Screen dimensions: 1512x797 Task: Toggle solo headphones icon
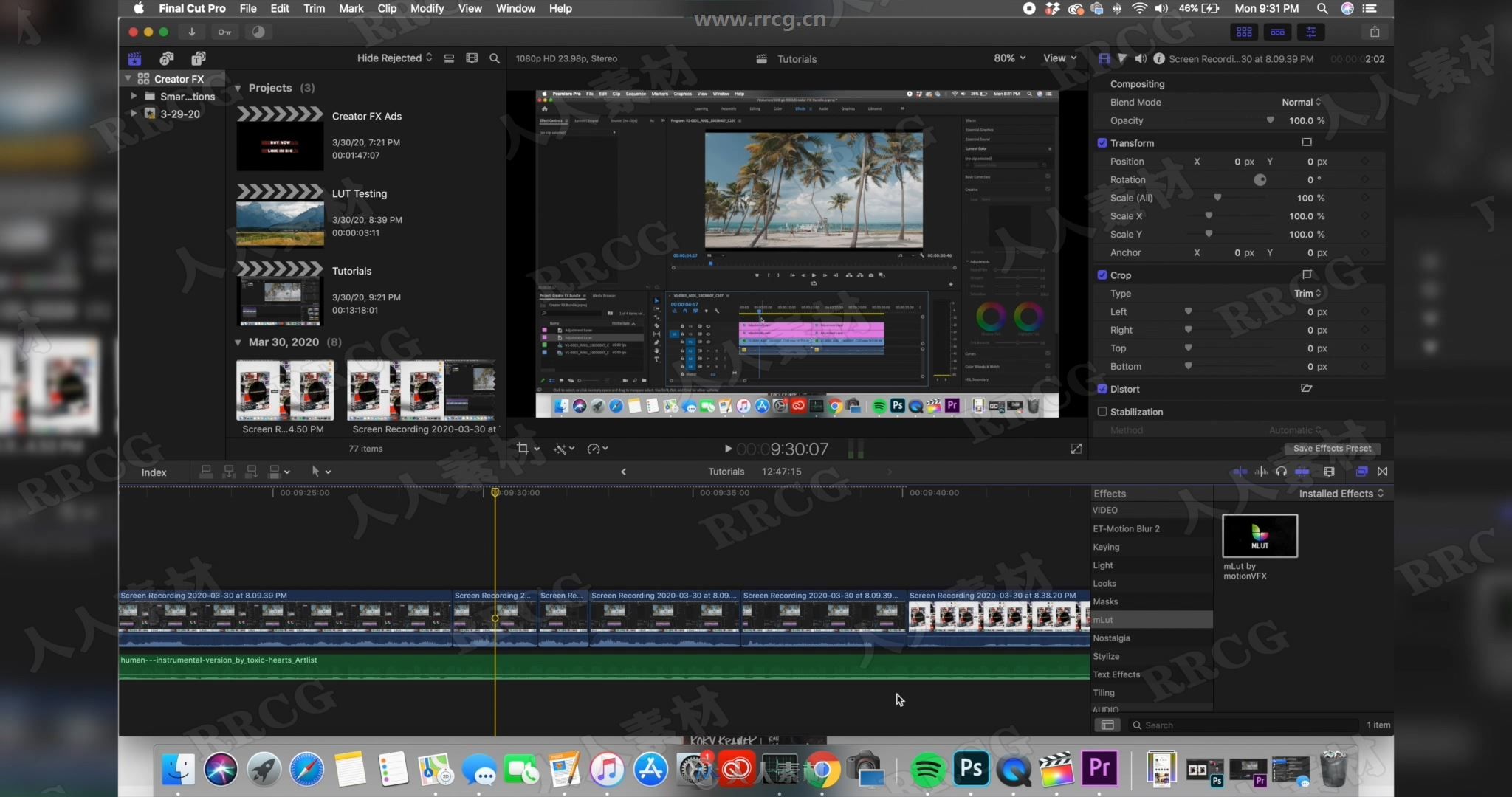1281,472
